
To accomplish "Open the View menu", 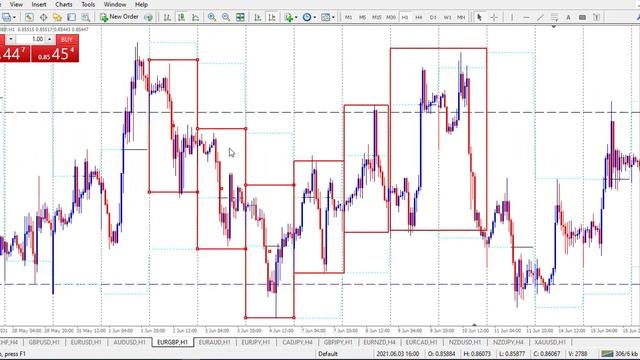I will click(16, 4).
